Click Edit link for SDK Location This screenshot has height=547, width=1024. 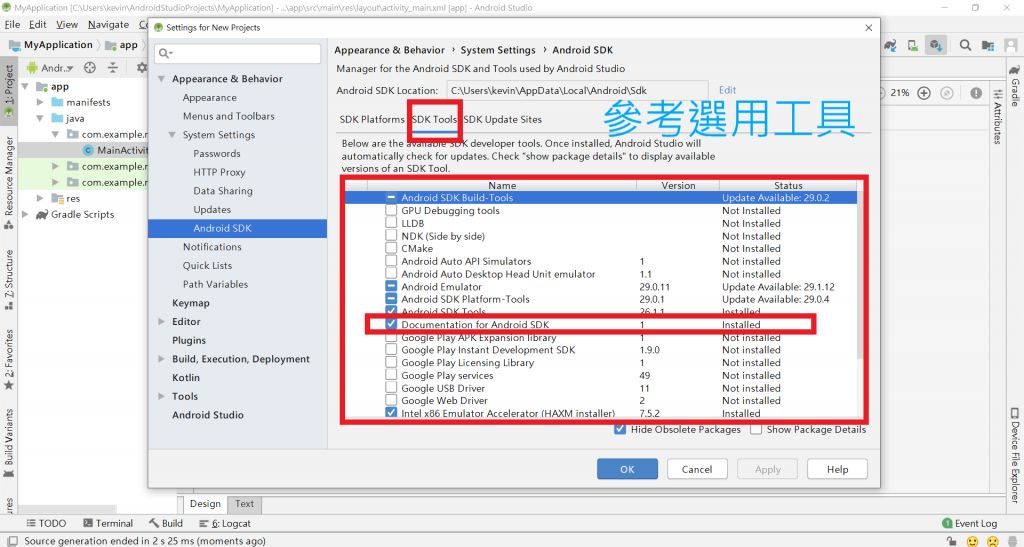pyautogui.click(x=727, y=91)
